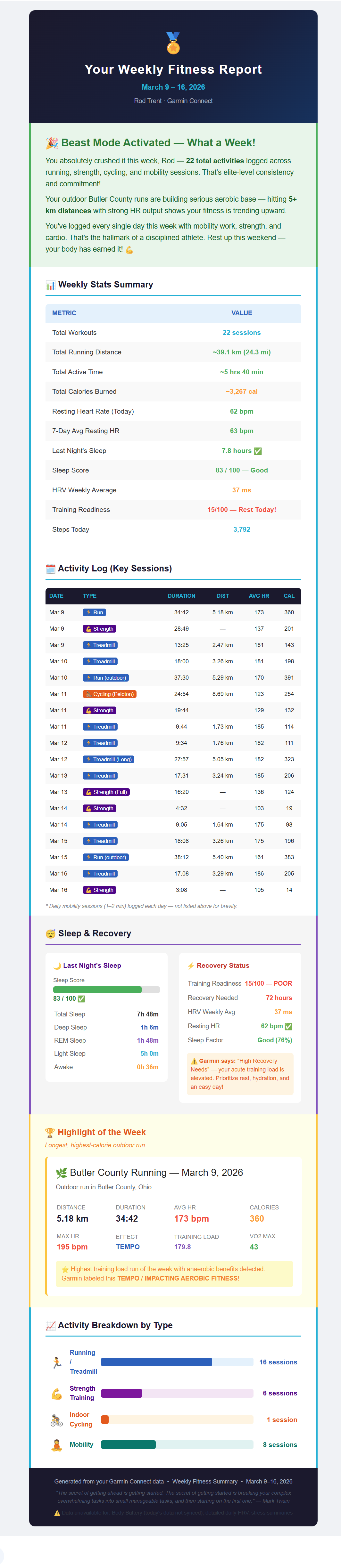Click the crescent moon icon by Last Night's Sleep
This screenshot has height=1568, width=341.
coord(57,966)
